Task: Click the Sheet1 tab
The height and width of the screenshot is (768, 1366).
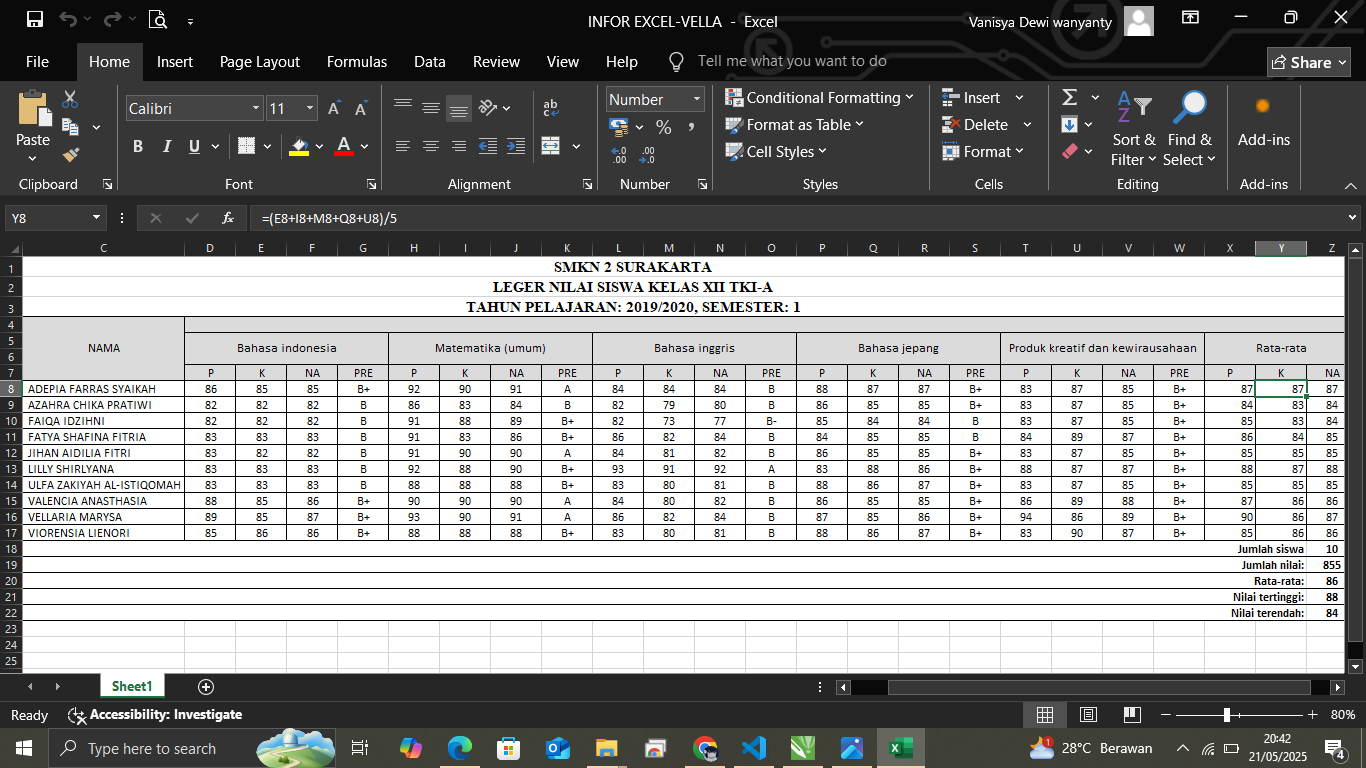Action: coord(132,687)
